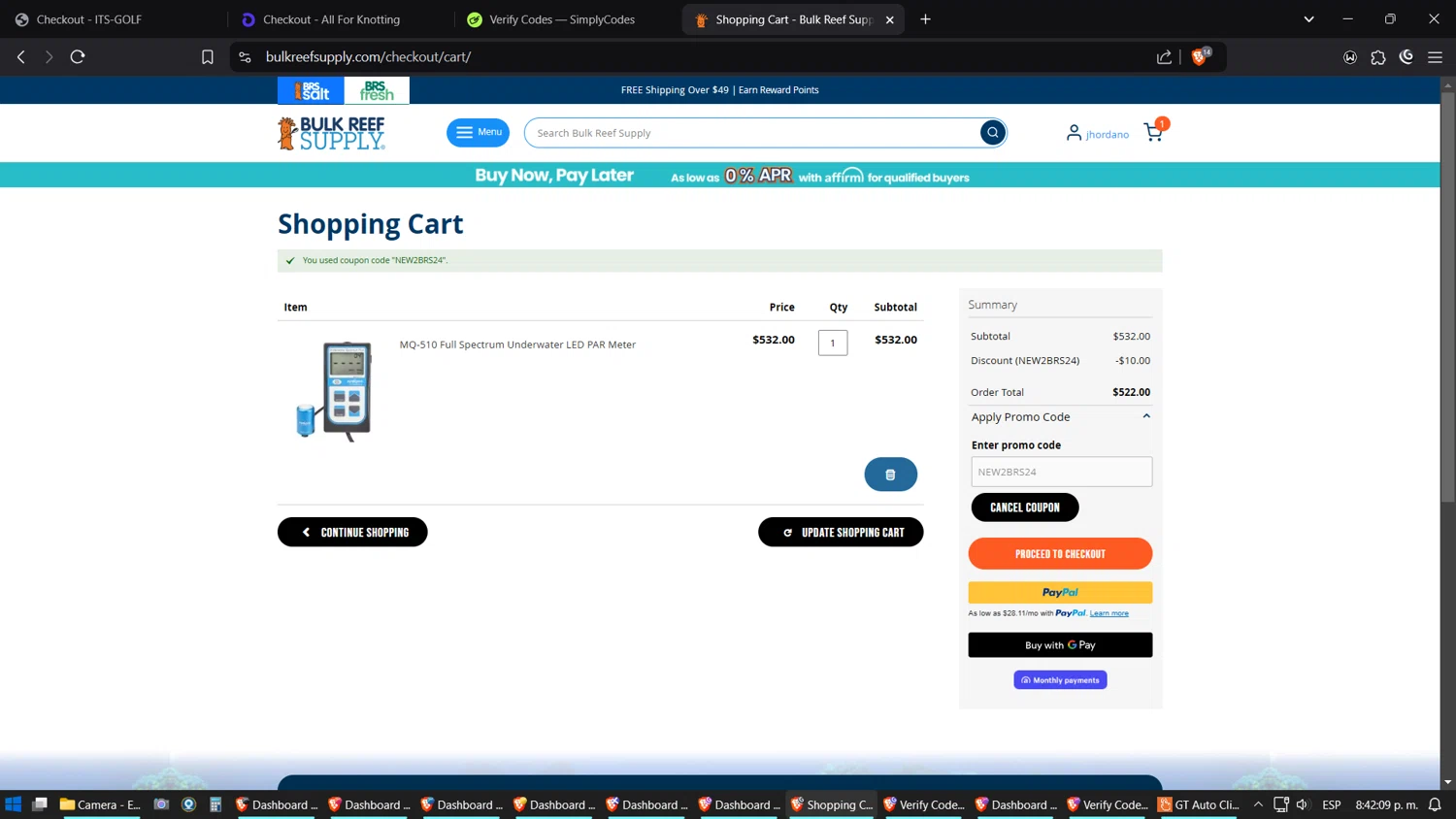Open PayPal Learn more link
This screenshot has width=1456, height=819.
coord(1109,613)
